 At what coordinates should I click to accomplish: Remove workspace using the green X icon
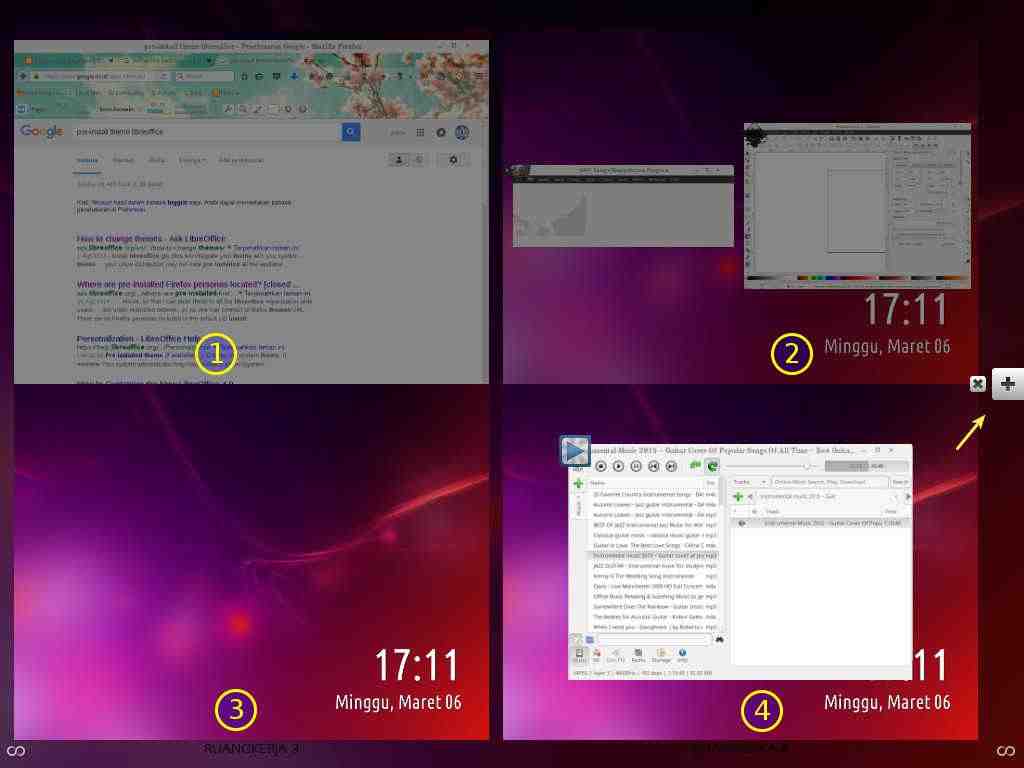978,384
